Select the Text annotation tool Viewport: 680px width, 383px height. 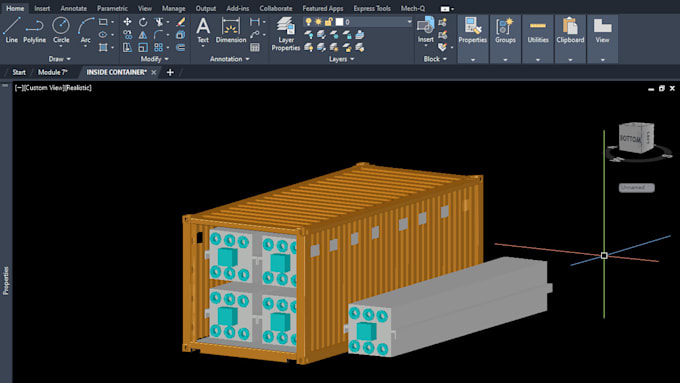coord(203,30)
